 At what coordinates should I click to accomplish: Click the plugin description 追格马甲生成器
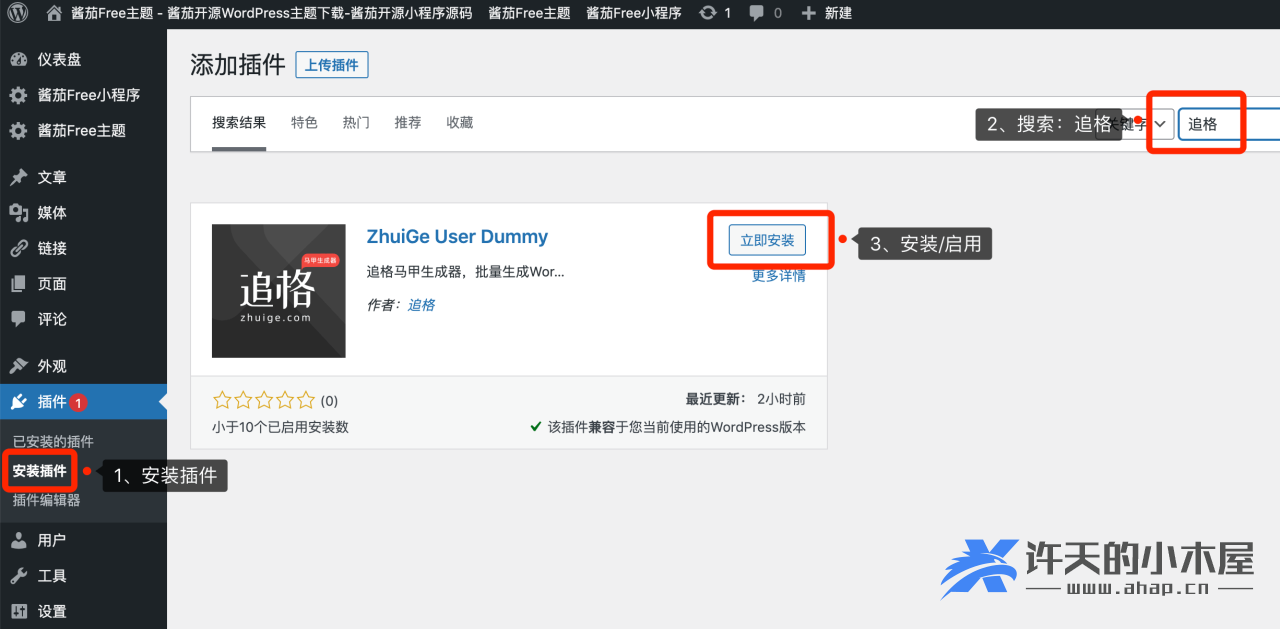[465, 271]
